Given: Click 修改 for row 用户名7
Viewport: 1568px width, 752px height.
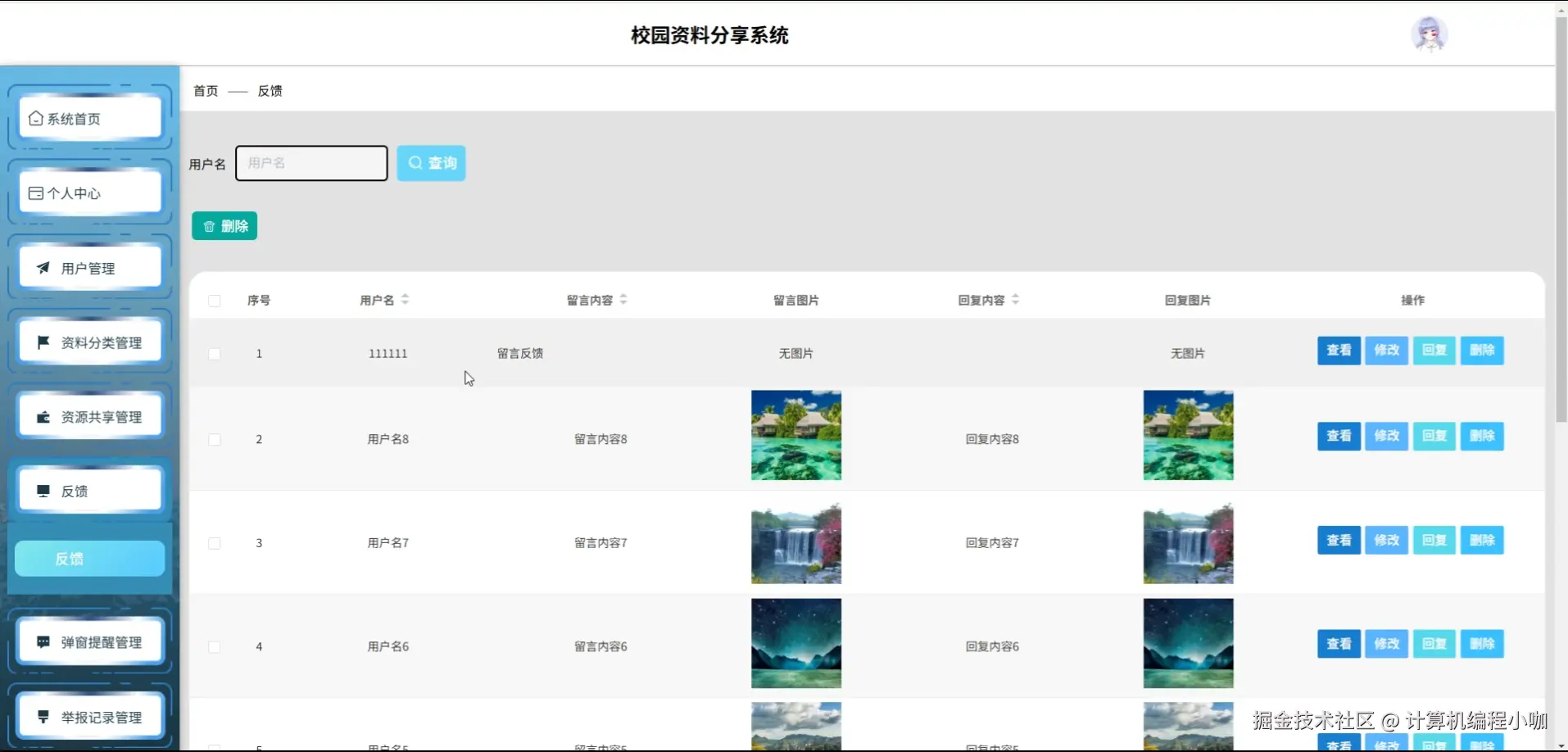Looking at the screenshot, I should pyautogui.click(x=1386, y=541).
